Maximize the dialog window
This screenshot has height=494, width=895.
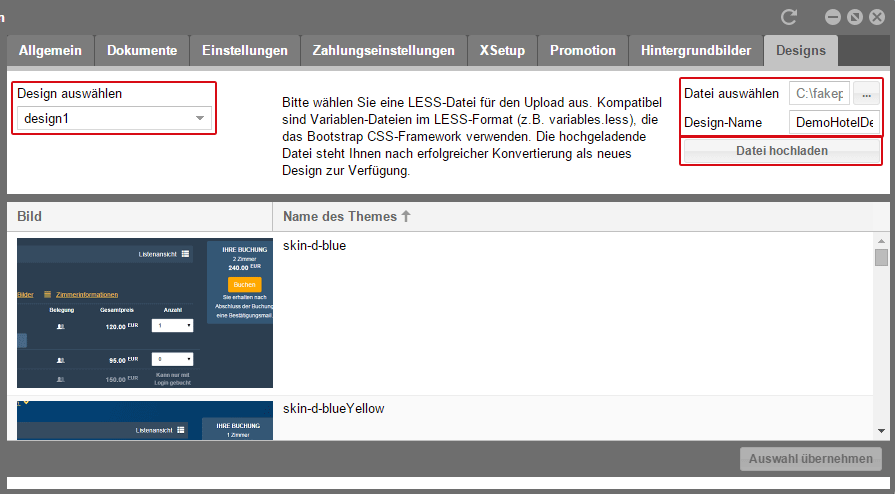(x=854, y=17)
